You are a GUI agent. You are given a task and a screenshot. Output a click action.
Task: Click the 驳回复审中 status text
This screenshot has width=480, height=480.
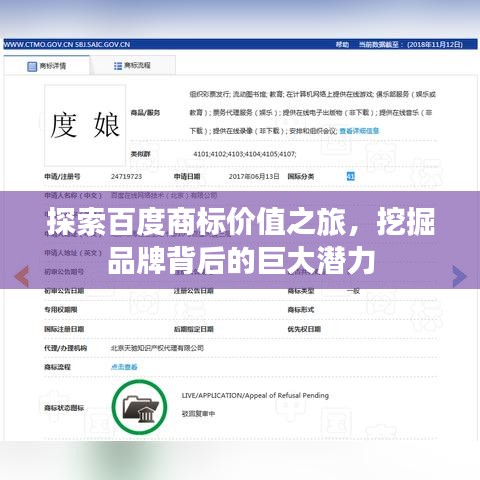tap(198, 414)
